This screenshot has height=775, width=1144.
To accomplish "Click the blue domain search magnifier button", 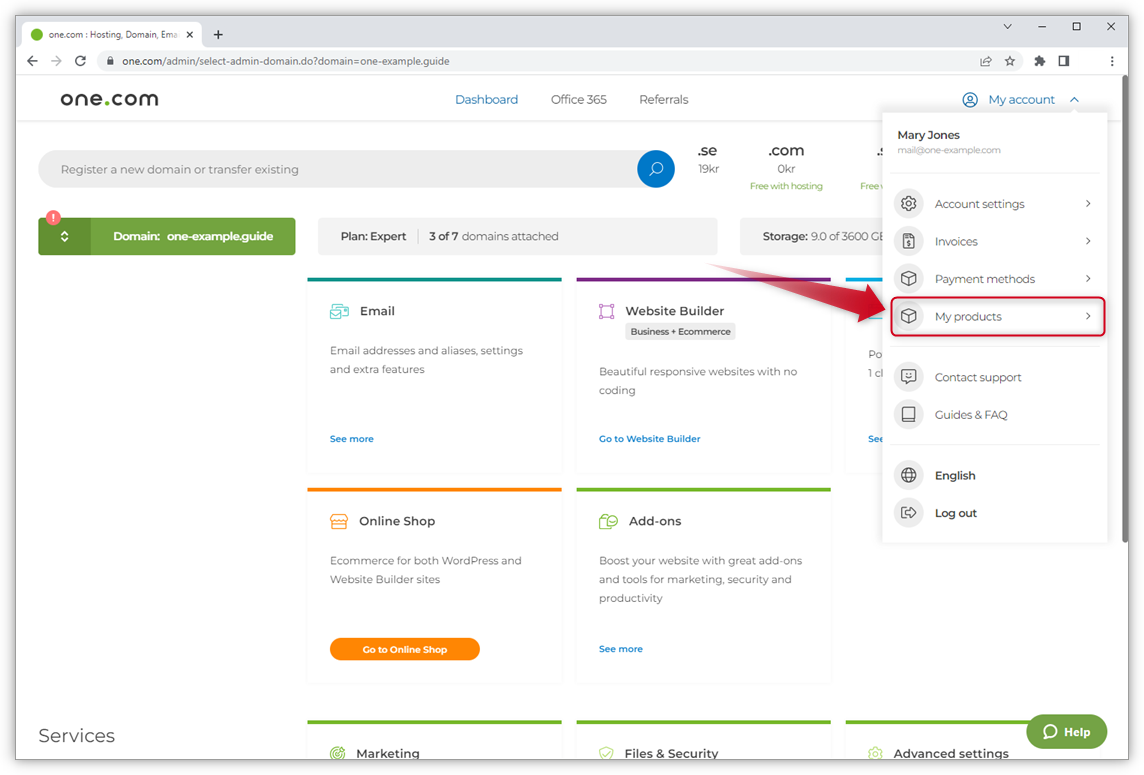I will [x=655, y=169].
